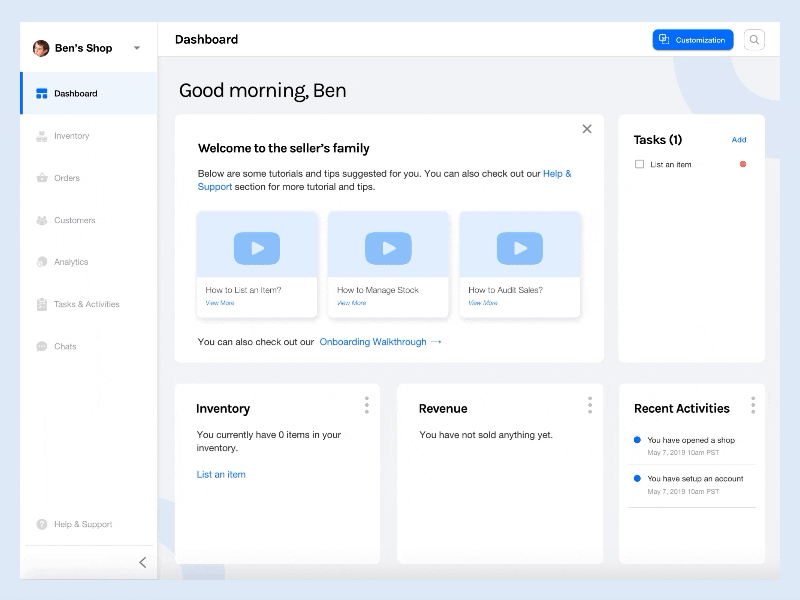Open the Onboarding Walkthrough link

[373, 342]
